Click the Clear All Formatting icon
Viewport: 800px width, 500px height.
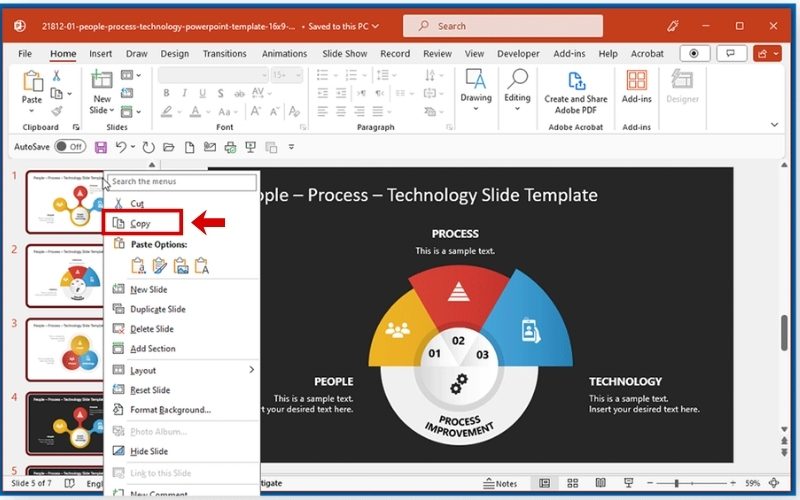pos(294,111)
